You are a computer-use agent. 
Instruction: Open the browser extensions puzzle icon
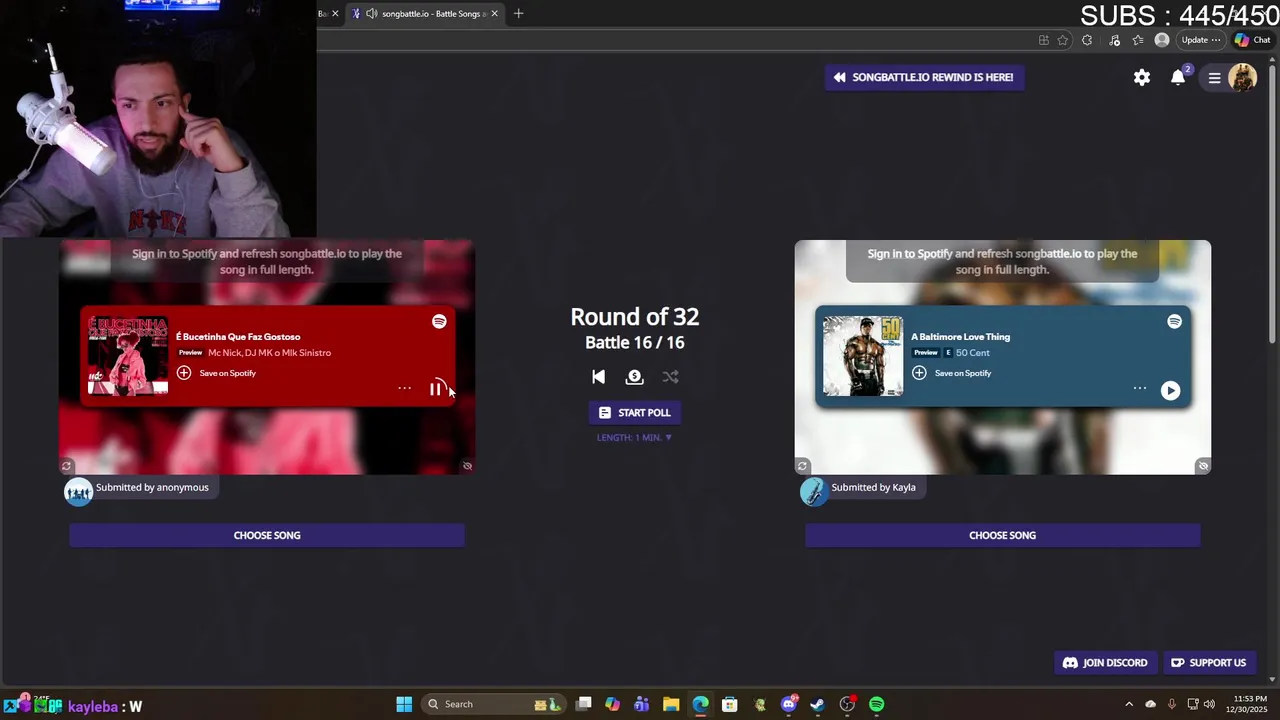coord(1087,40)
